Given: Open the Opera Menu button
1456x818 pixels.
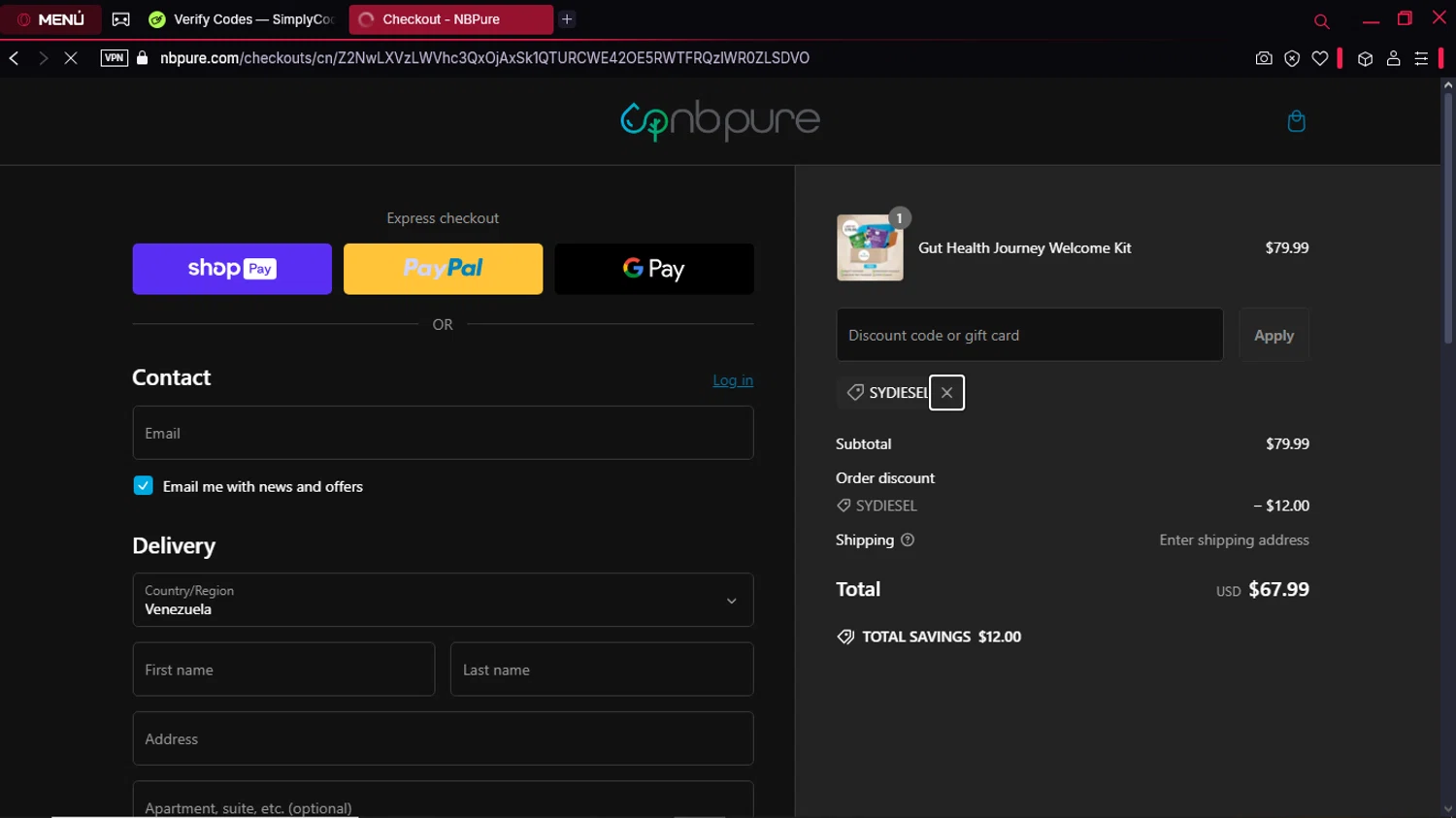Looking at the screenshot, I should tap(51, 19).
